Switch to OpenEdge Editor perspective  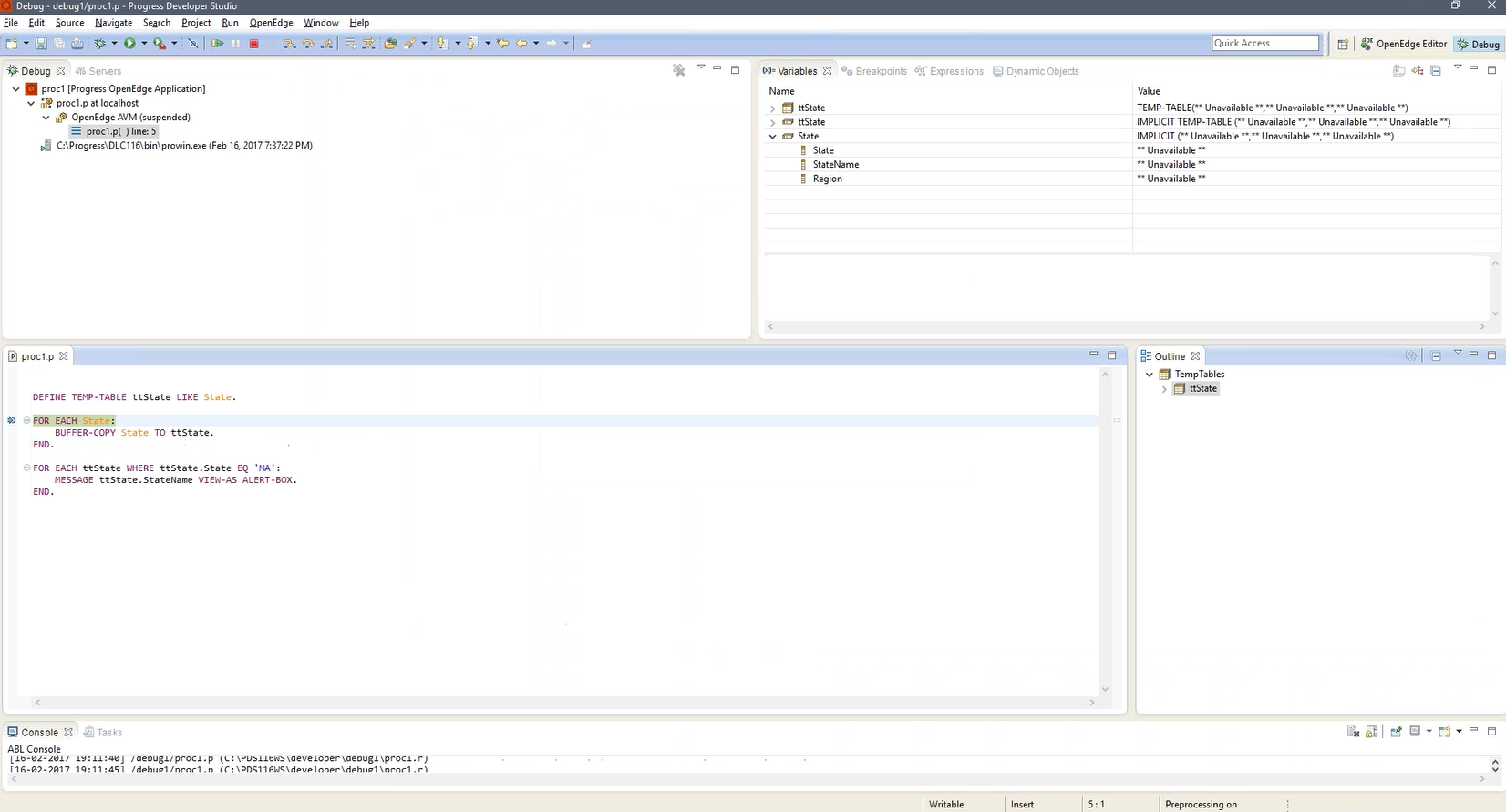point(1404,44)
